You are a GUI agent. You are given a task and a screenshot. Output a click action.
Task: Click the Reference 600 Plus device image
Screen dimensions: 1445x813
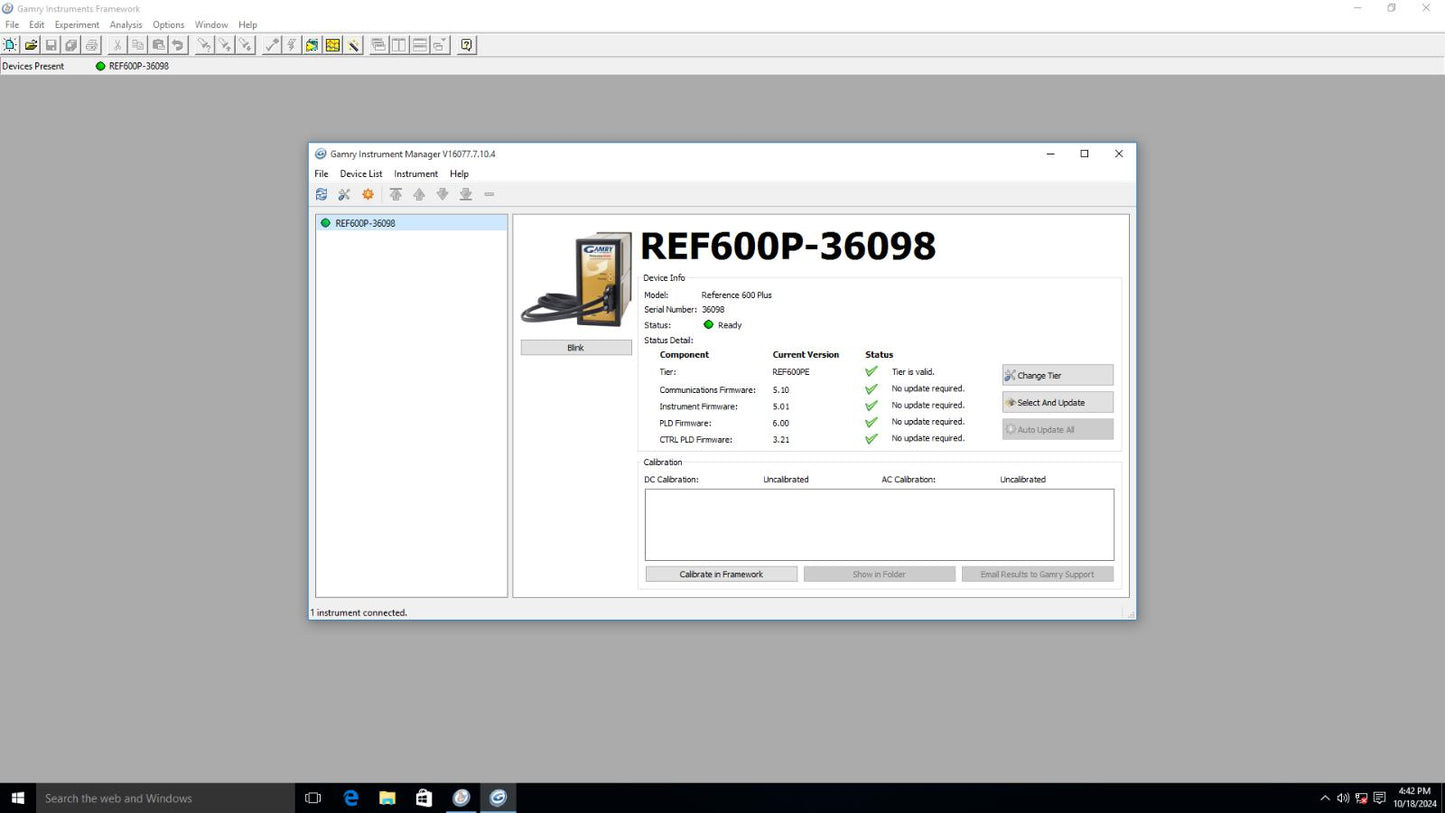(x=577, y=279)
